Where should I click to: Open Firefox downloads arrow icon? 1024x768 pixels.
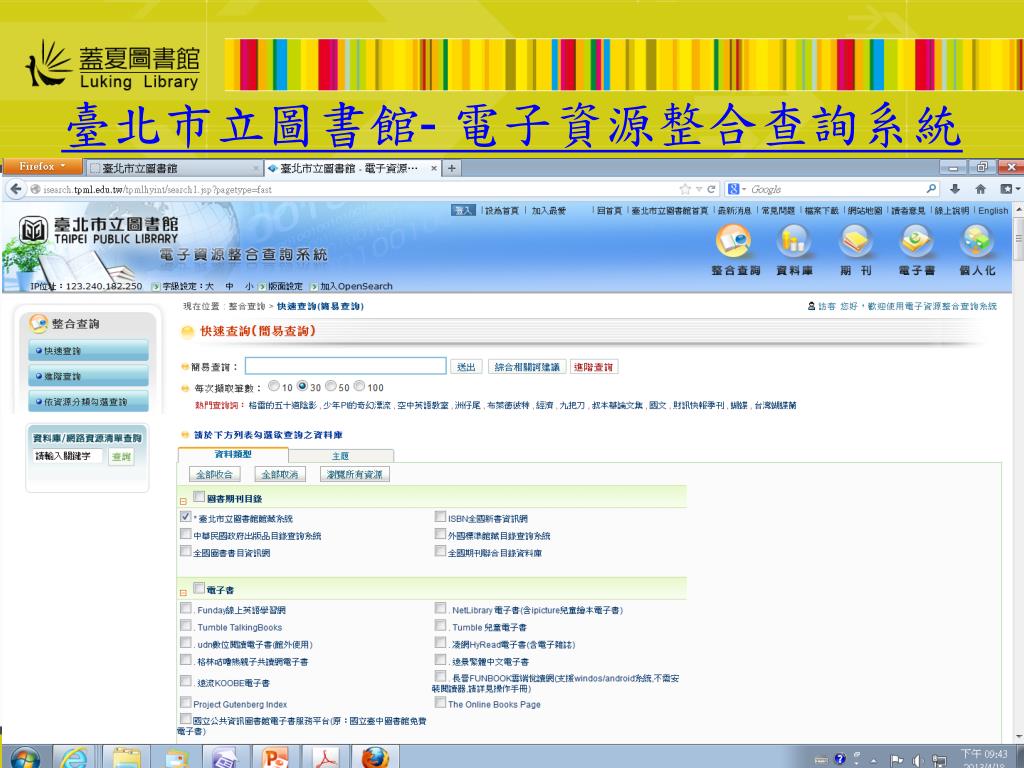tap(955, 189)
